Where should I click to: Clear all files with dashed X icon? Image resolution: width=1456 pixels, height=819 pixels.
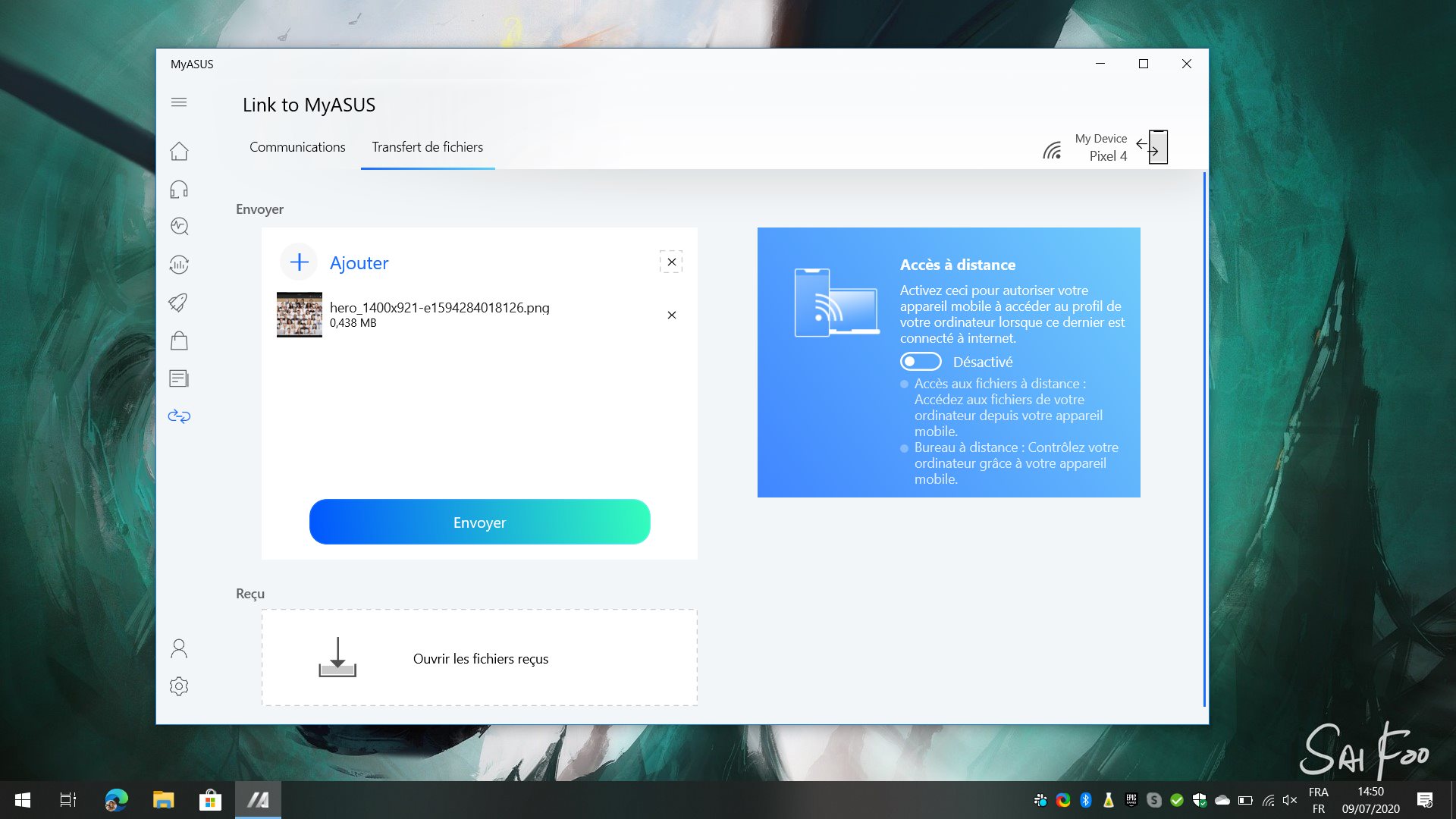coord(671,262)
